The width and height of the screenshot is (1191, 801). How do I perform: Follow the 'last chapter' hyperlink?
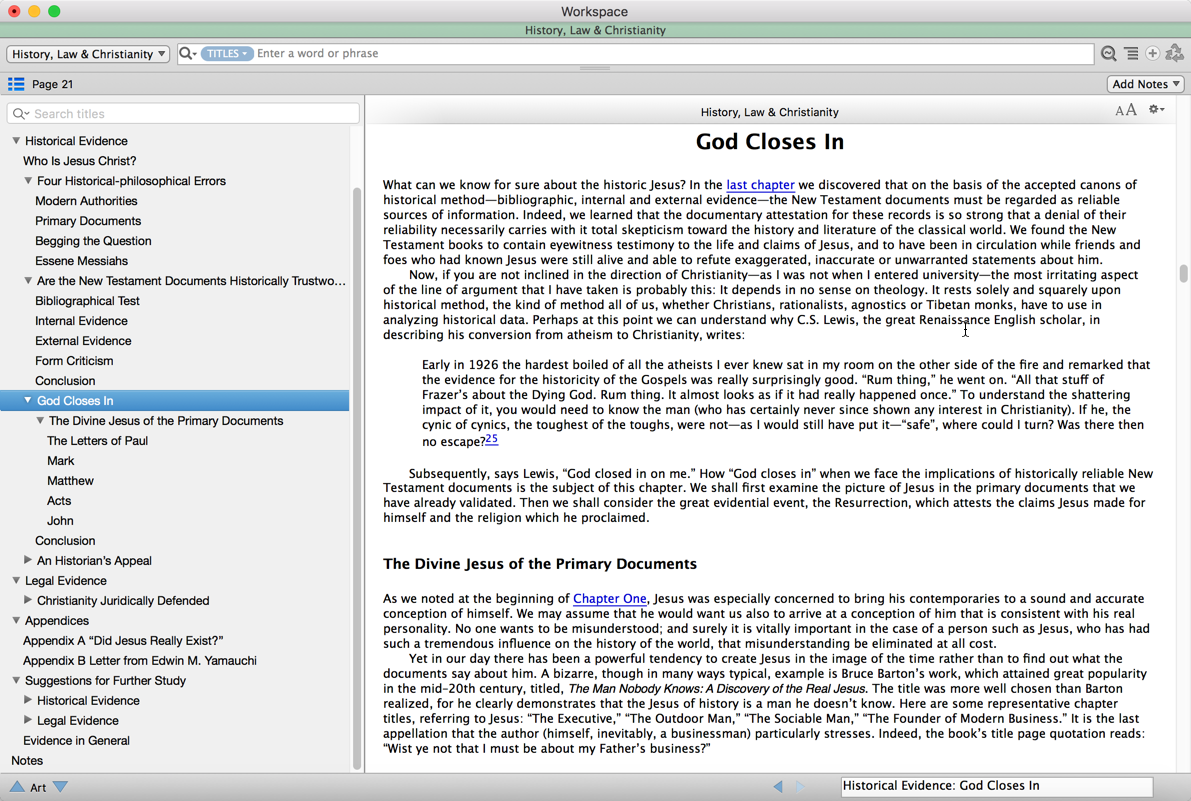pyautogui.click(x=760, y=184)
